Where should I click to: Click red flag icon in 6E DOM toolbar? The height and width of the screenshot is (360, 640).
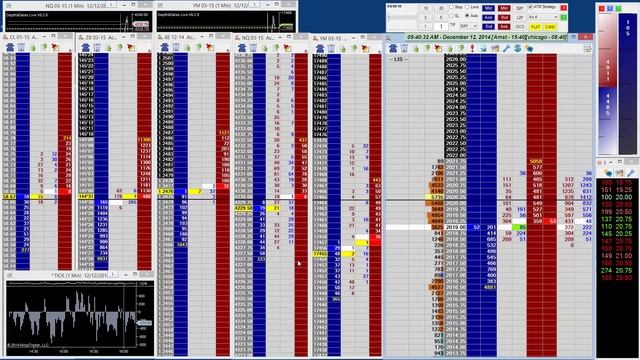click(210, 48)
